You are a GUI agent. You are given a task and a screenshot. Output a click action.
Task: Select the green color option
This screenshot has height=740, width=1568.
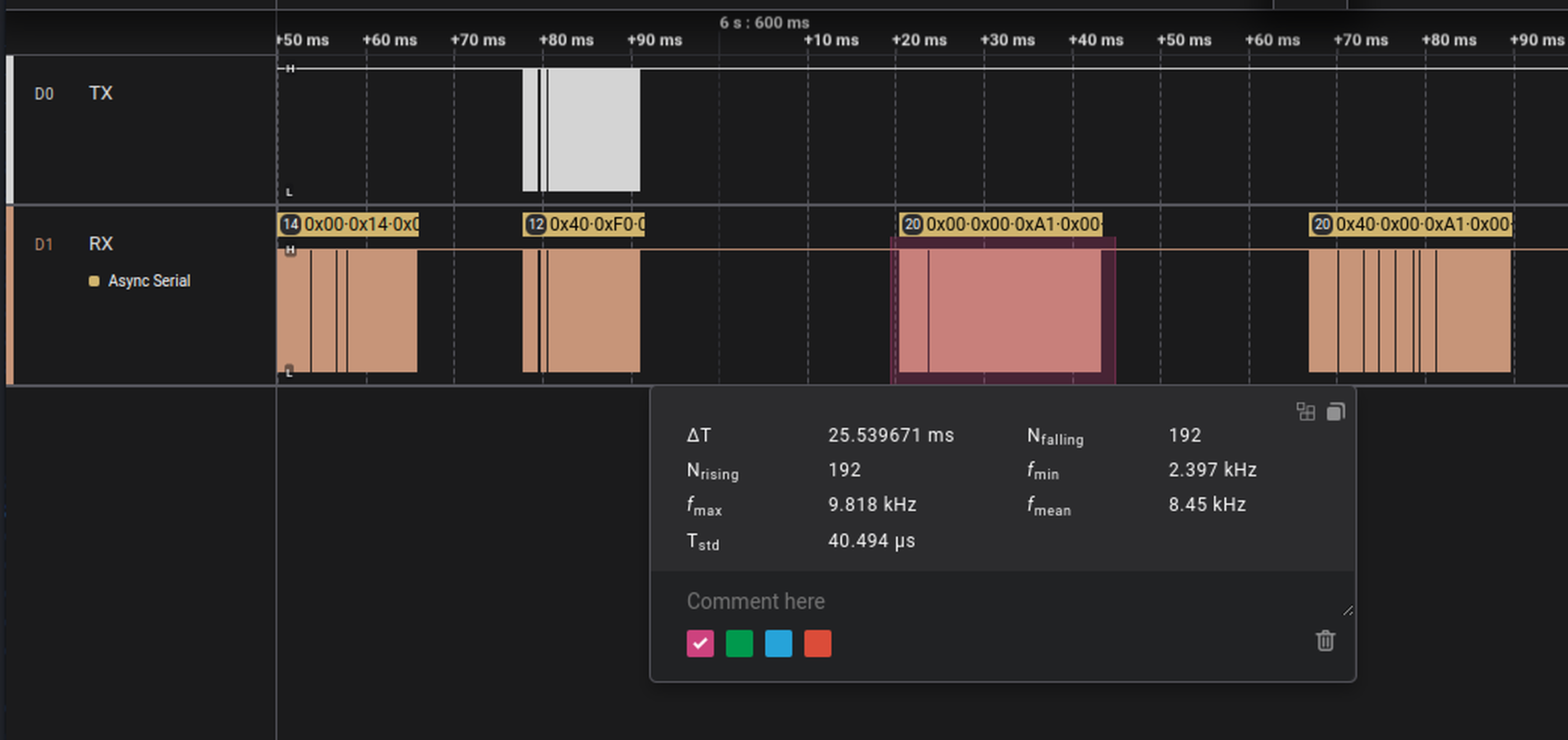click(739, 643)
